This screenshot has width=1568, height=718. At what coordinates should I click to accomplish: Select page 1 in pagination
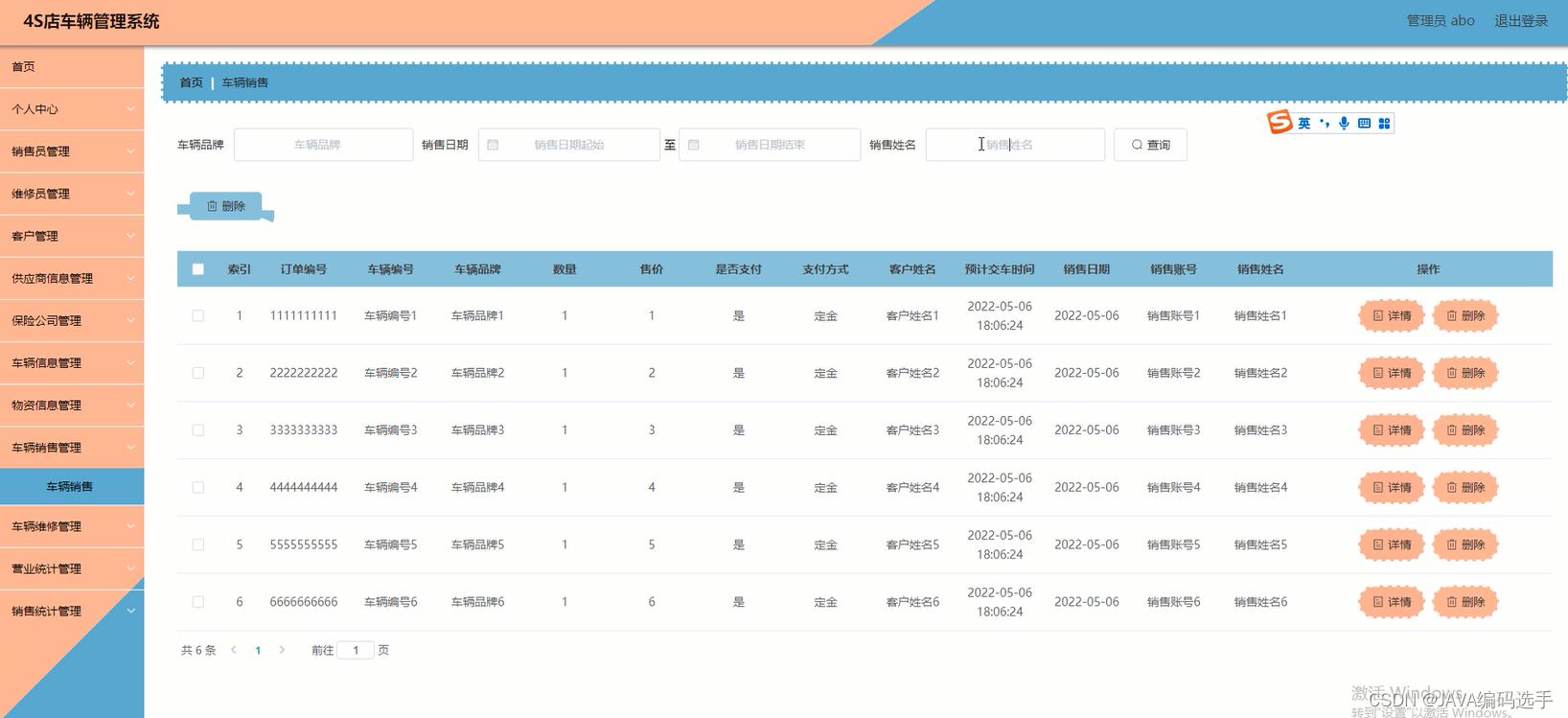258,650
